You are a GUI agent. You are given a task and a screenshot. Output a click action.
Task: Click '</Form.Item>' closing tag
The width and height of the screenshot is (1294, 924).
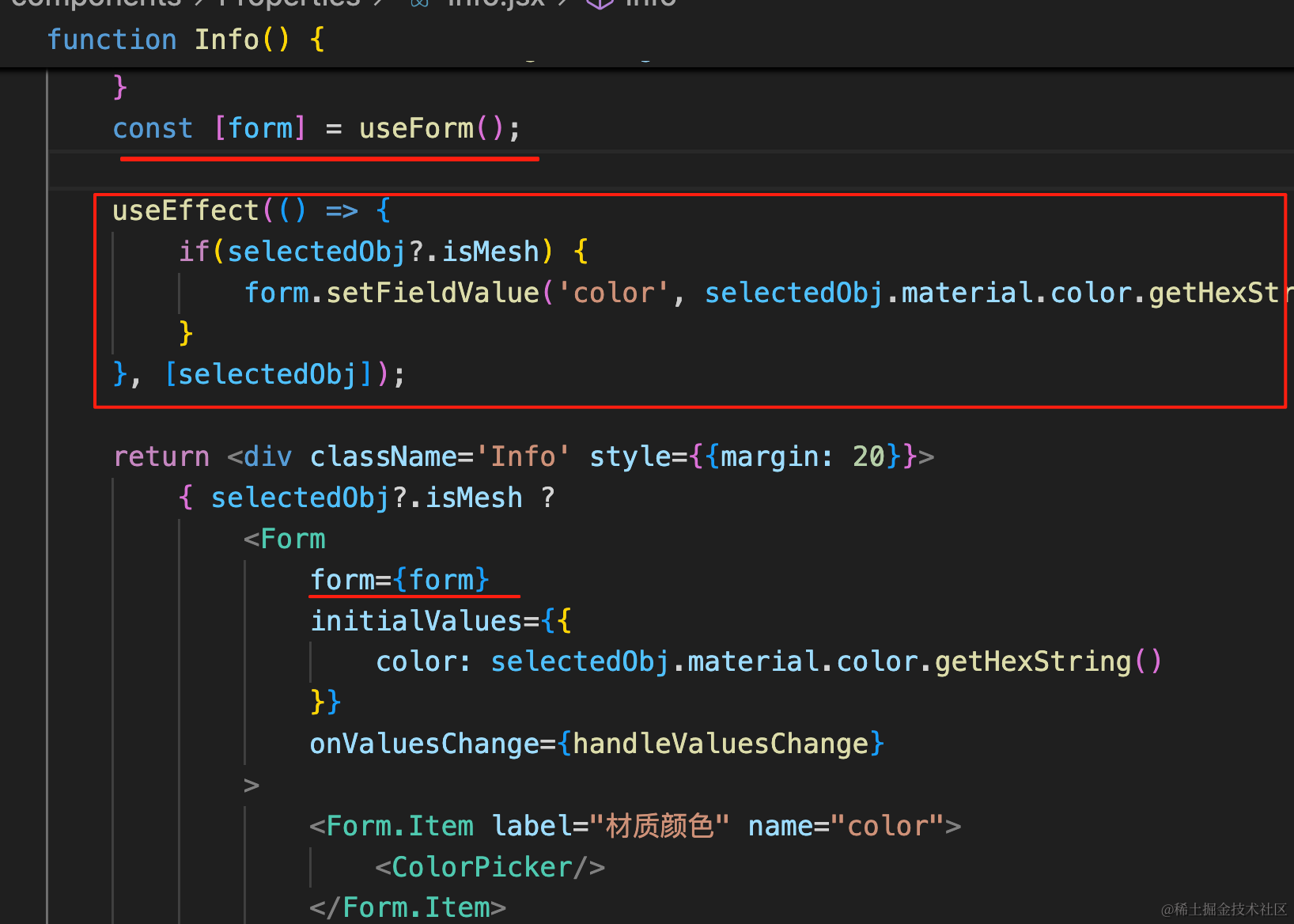pyautogui.click(x=407, y=907)
